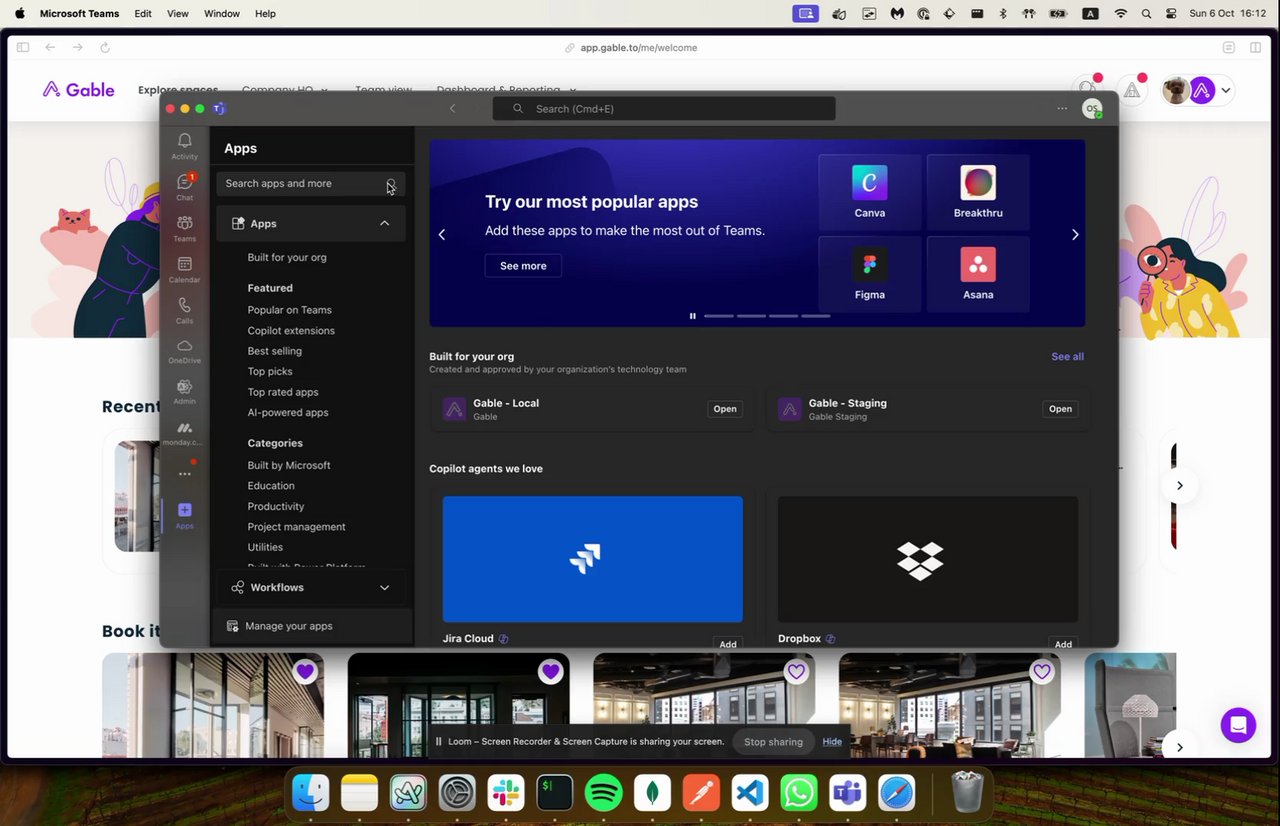View Top rated apps
Viewport: 1280px width, 826px height.
point(283,392)
